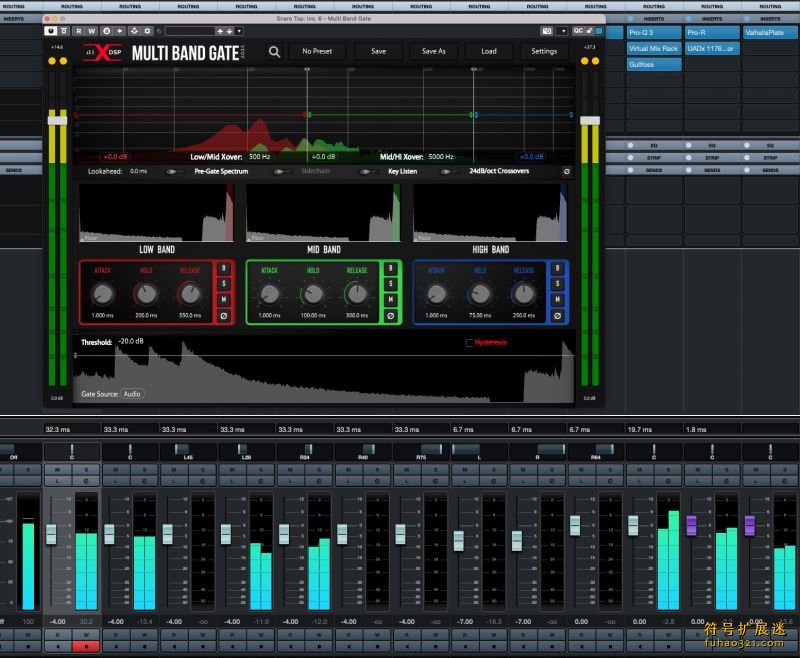Image resolution: width=800 pixels, height=658 pixels.
Task: Click High Band bypass B button
Action: pyautogui.click(x=557, y=268)
